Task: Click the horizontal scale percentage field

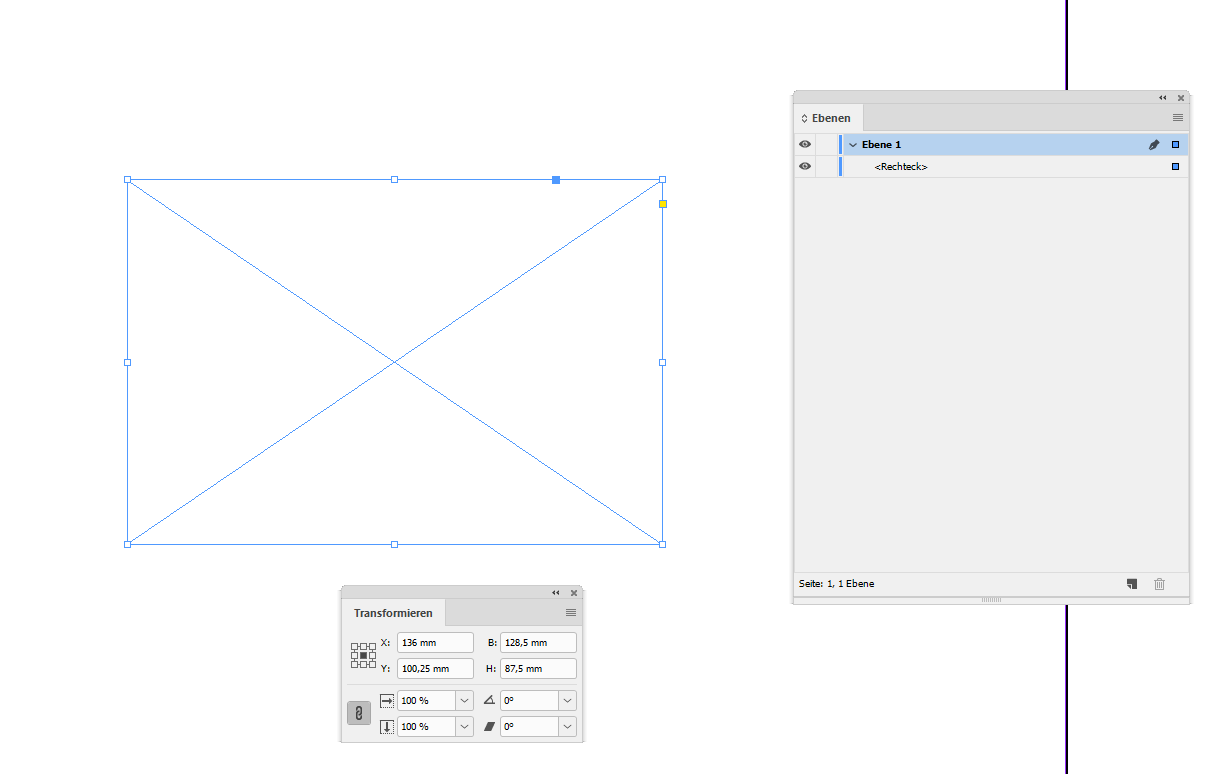Action: tap(426, 701)
